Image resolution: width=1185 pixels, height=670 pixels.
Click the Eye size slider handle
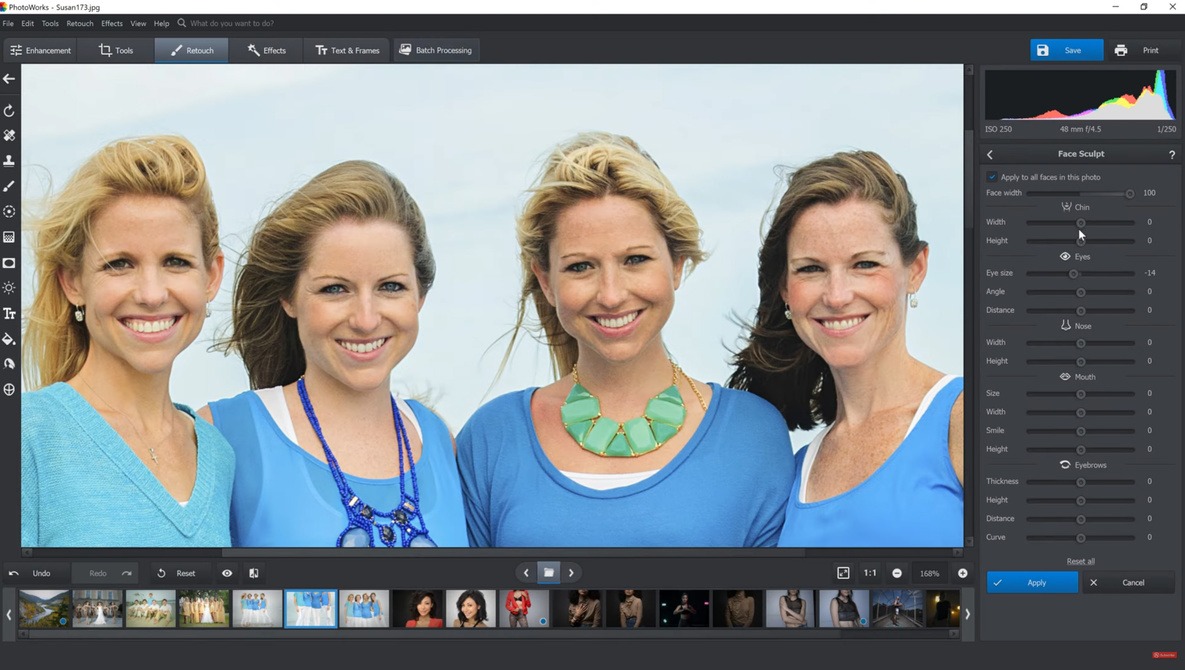(1073, 273)
